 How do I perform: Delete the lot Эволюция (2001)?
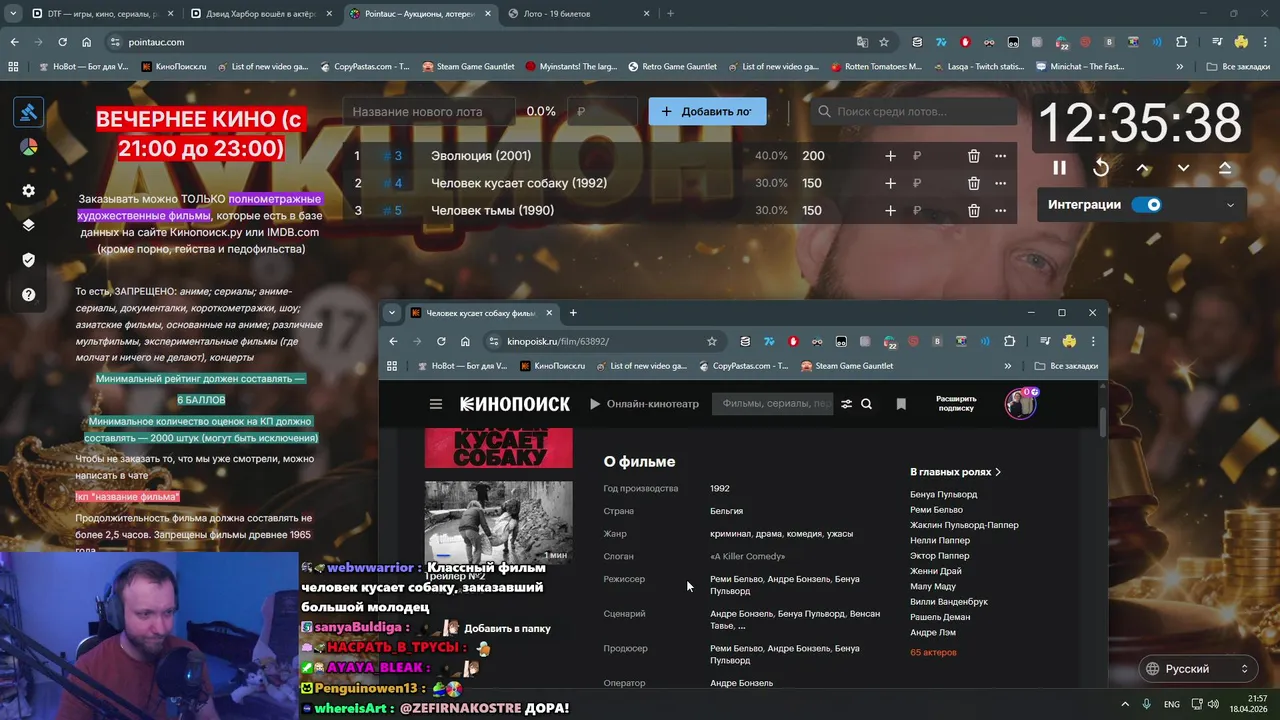coord(973,156)
